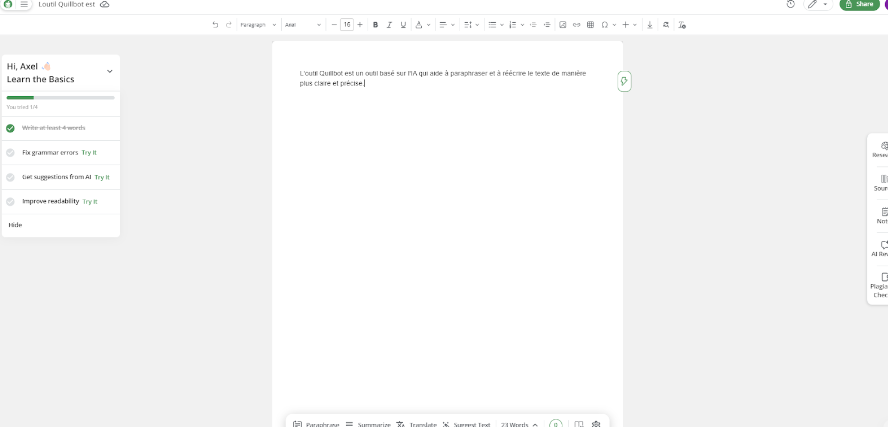Decrease the paragraph indent
Viewport: 888px width, 427px height.
tap(533, 25)
